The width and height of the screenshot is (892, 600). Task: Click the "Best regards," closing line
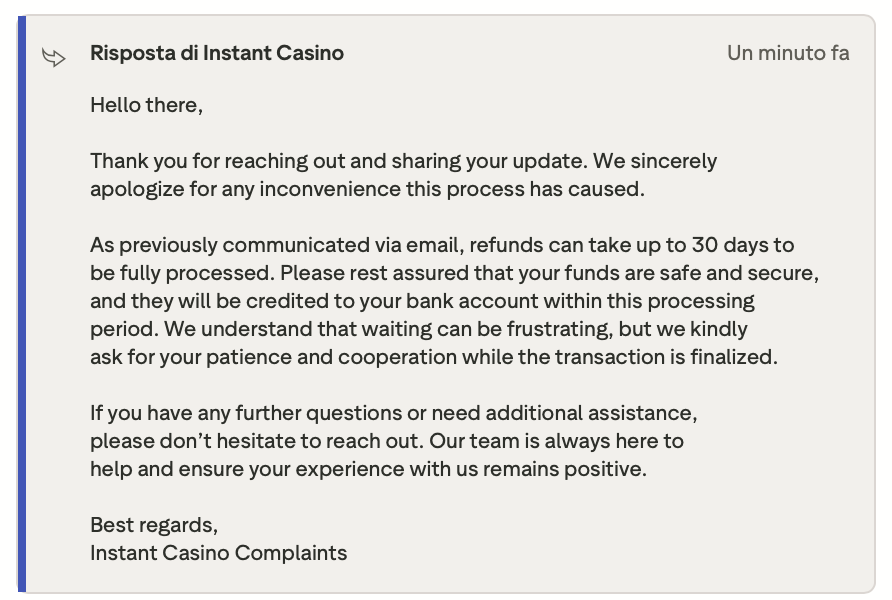(x=154, y=525)
